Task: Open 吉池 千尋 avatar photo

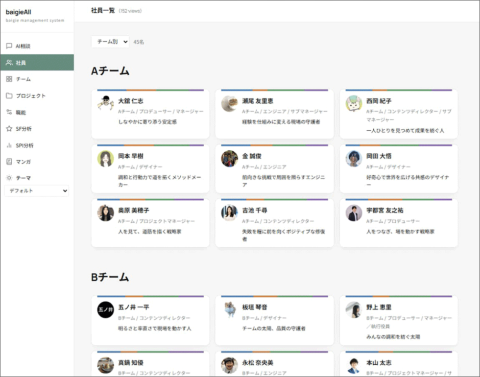Action: pyautogui.click(x=230, y=213)
